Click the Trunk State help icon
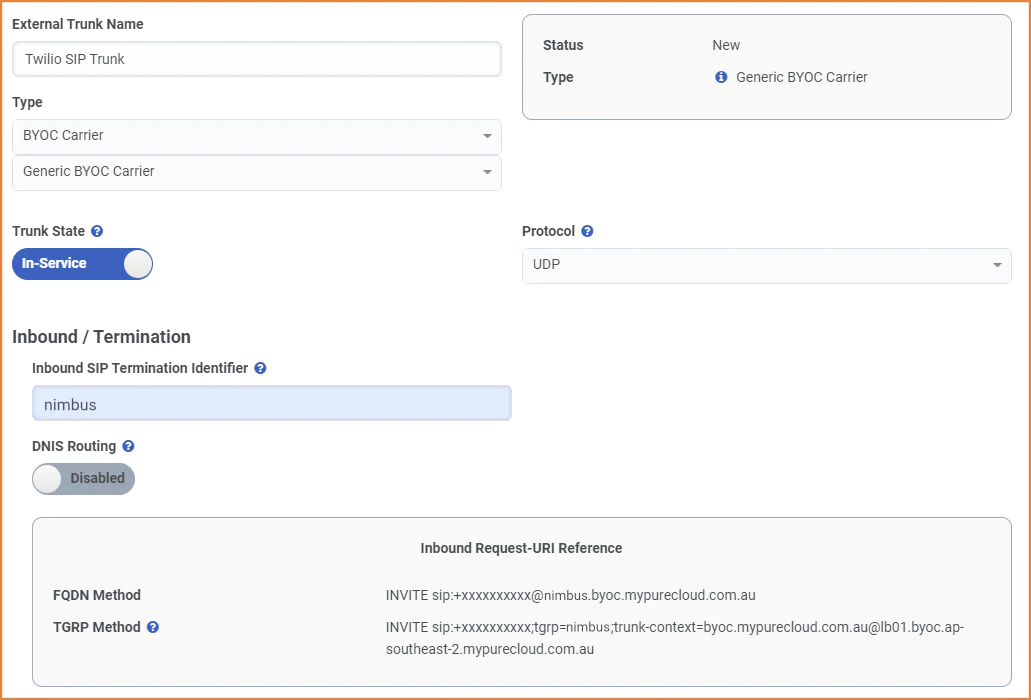This screenshot has width=1031, height=700. [x=97, y=231]
